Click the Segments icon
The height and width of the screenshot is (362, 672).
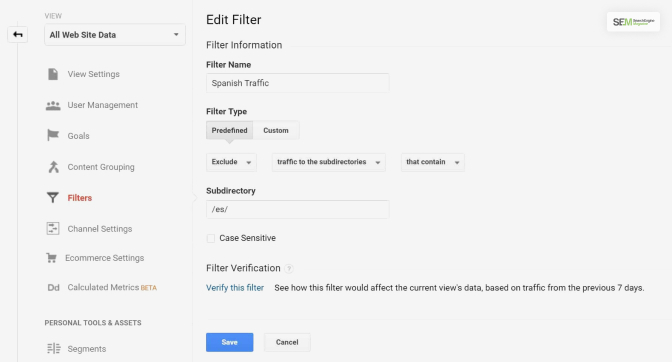click(54, 348)
